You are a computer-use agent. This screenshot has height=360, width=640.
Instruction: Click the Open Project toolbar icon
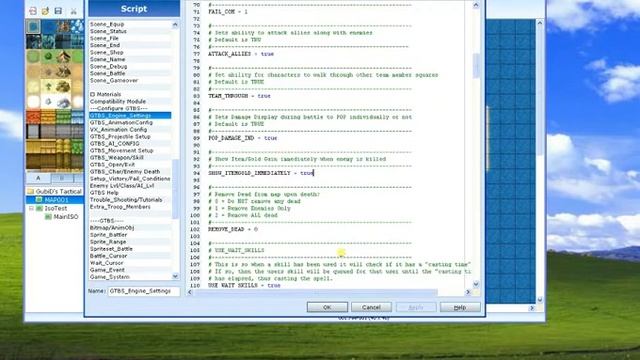click(45, 11)
